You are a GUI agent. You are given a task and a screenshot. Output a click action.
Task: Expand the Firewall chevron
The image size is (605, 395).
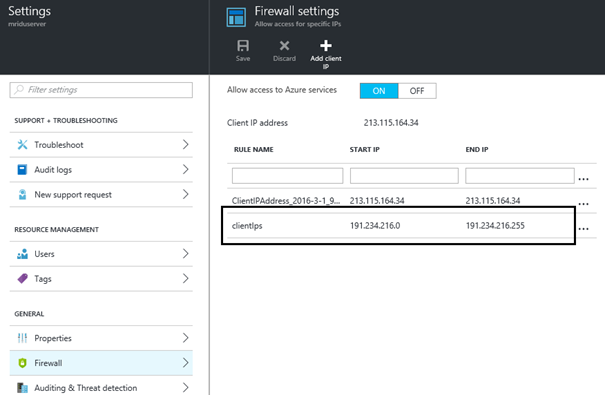point(186,363)
